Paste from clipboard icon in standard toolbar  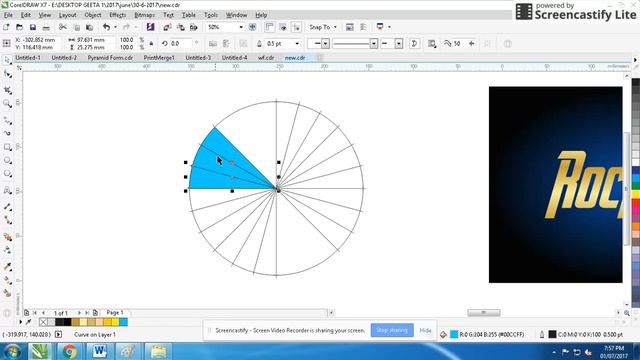pos(89,27)
